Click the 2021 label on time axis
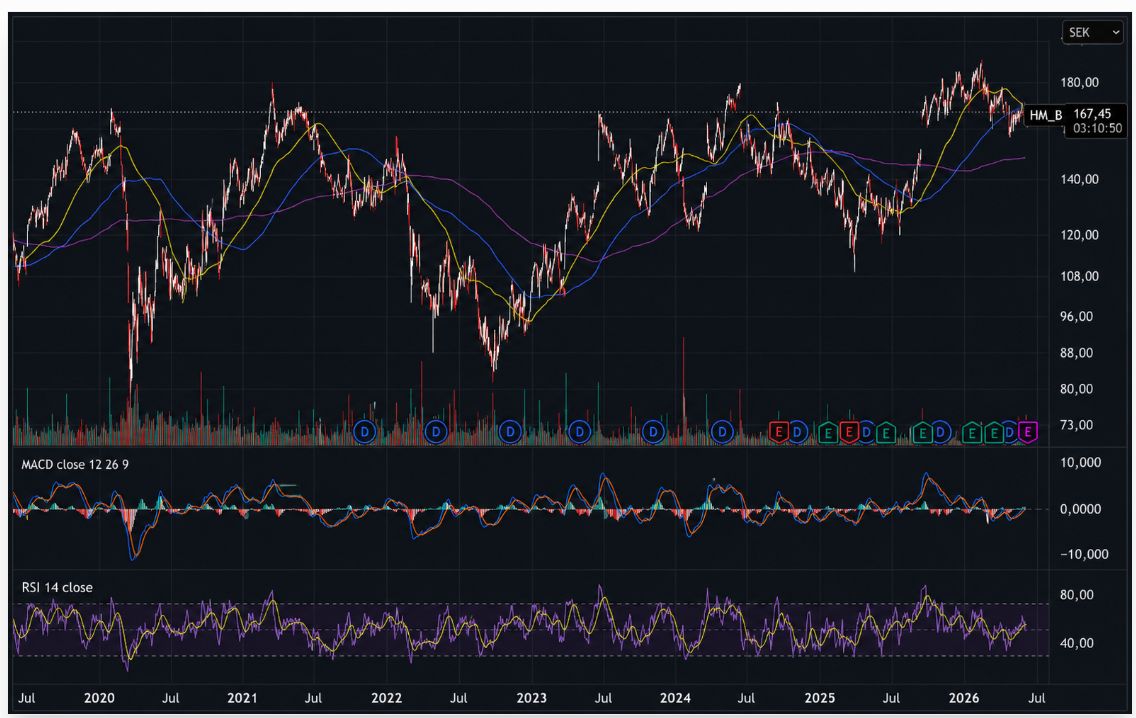The image size is (1136, 718). click(x=242, y=698)
